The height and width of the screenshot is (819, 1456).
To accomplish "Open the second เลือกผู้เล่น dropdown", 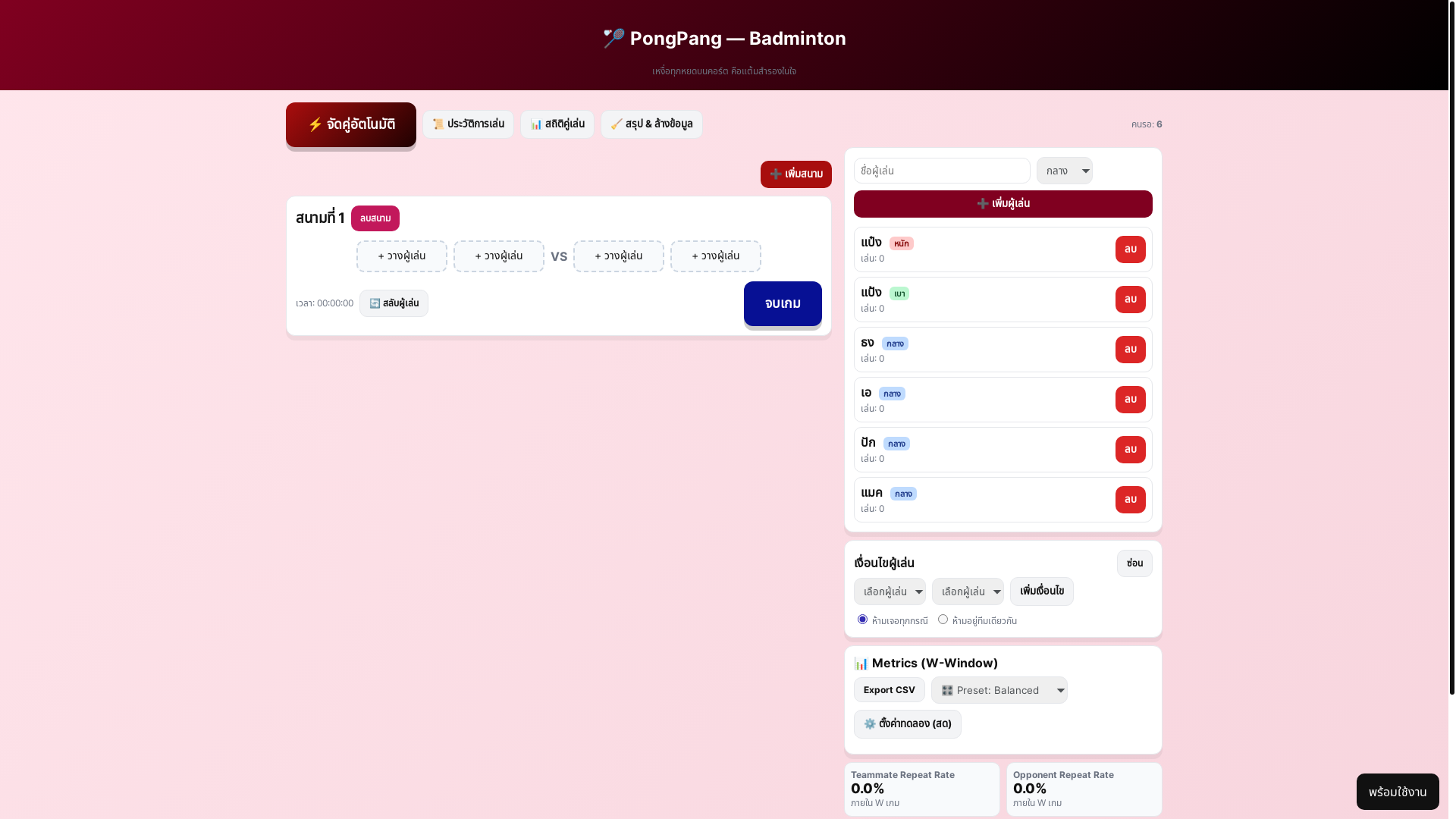I will click(968, 591).
